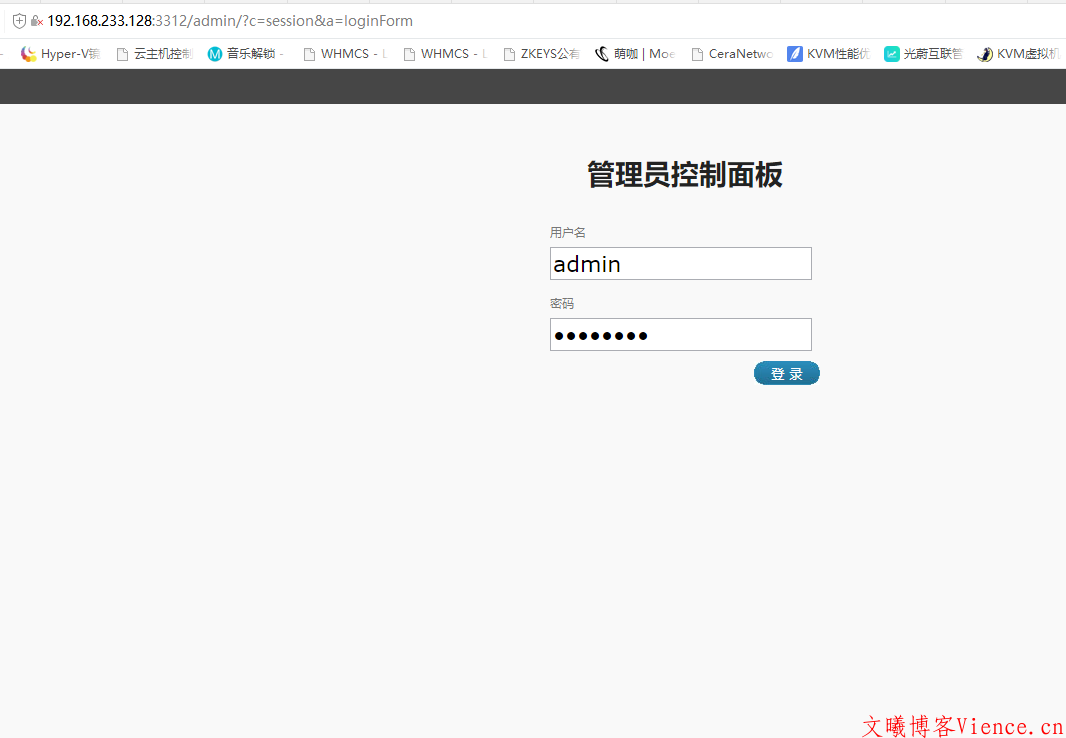The height and width of the screenshot is (738, 1066).
Task: Open WHMCS bookmark directly left of ZKEYS
Action: point(444,54)
